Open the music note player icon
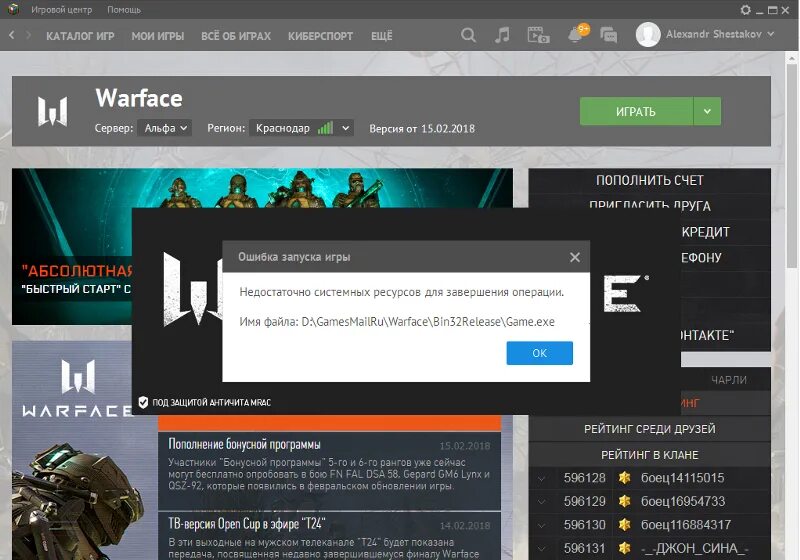 502,35
